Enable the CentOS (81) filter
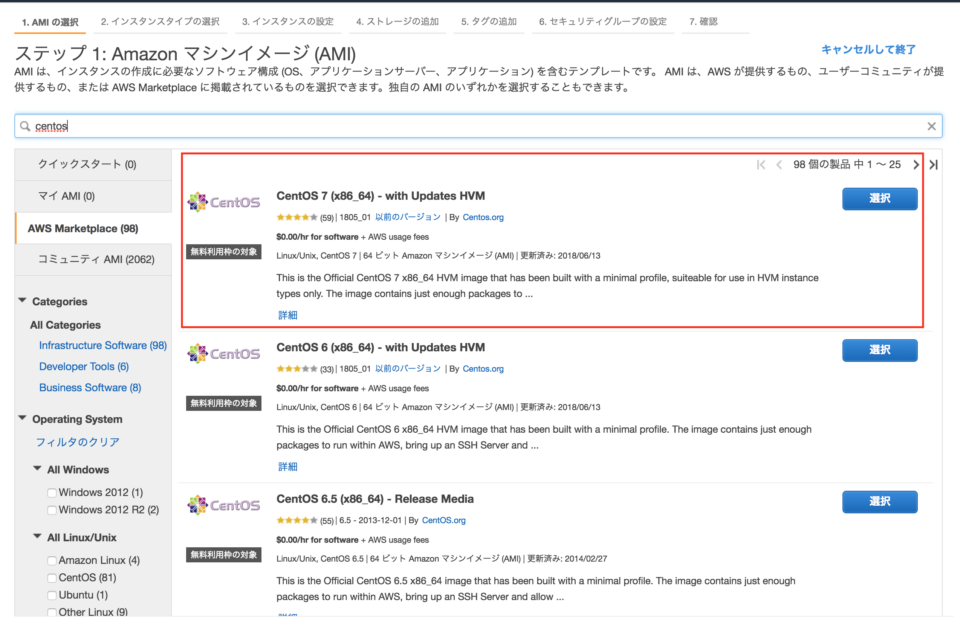Image resolution: width=960 pixels, height=637 pixels. tap(52, 578)
